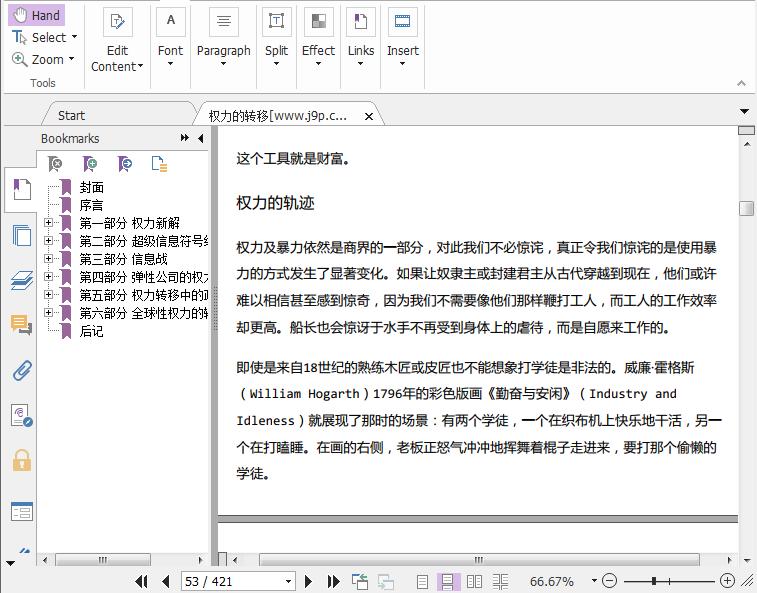
Task: Switch to continuous page view
Action: (x=449, y=581)
